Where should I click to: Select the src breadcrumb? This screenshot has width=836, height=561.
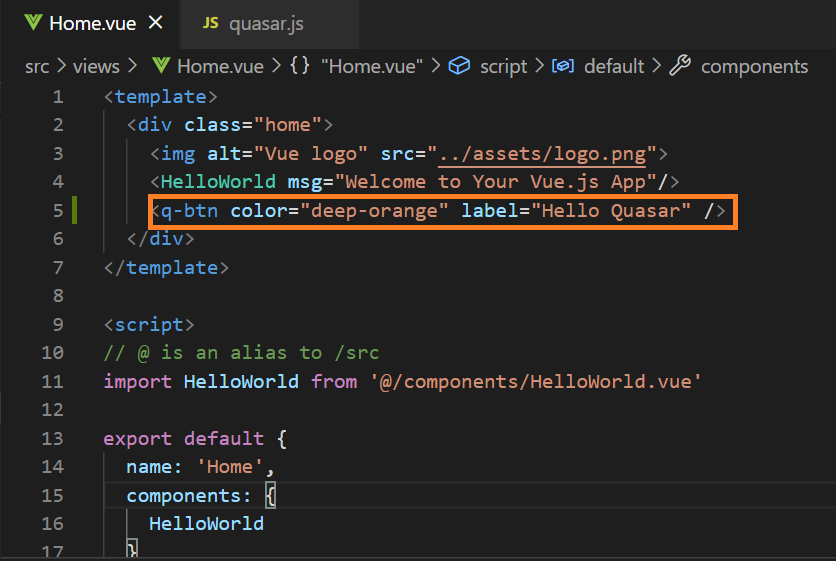(x=37, y=67)
